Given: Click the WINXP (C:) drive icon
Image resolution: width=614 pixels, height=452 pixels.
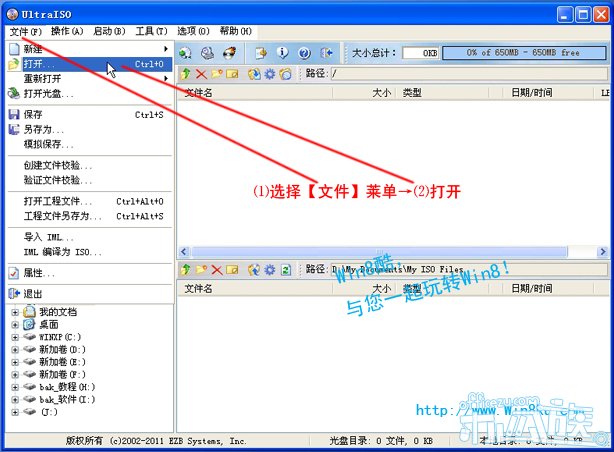Looking at the screenshot, I should click(29, 336).
